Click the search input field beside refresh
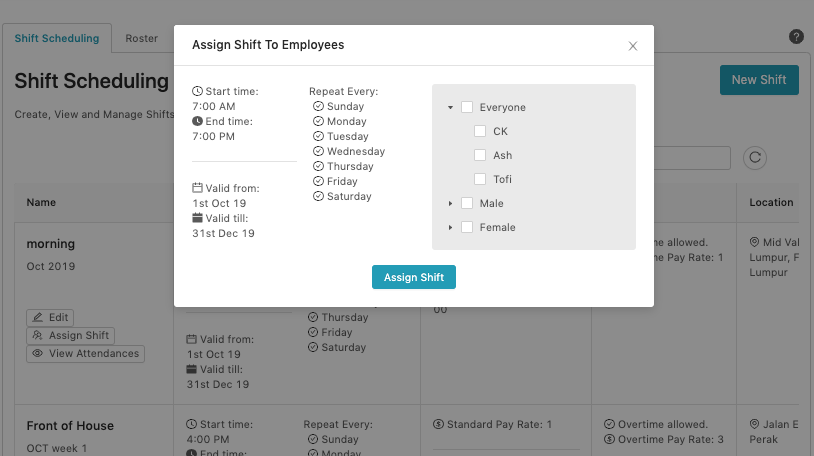Image resolution: width=814 pixels, height=456 pixels. [692, 158]
